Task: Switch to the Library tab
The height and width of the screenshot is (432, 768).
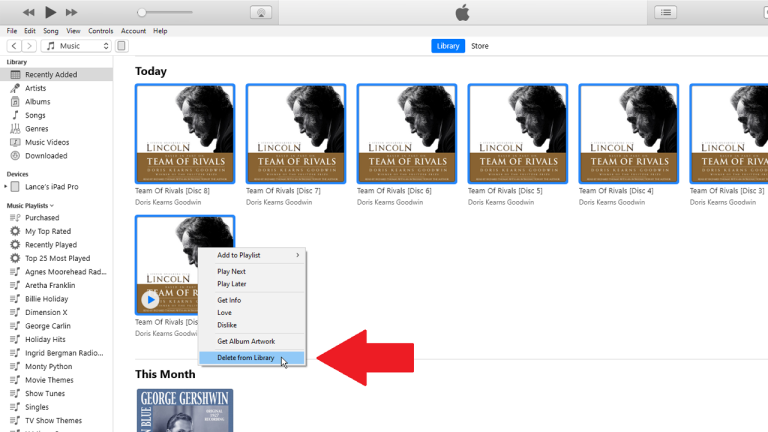Action: tap(448, 46)
